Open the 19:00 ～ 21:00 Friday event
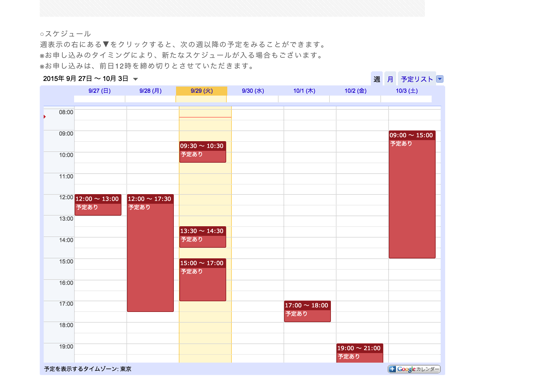The image size is (548, 381). pos(360,353)
